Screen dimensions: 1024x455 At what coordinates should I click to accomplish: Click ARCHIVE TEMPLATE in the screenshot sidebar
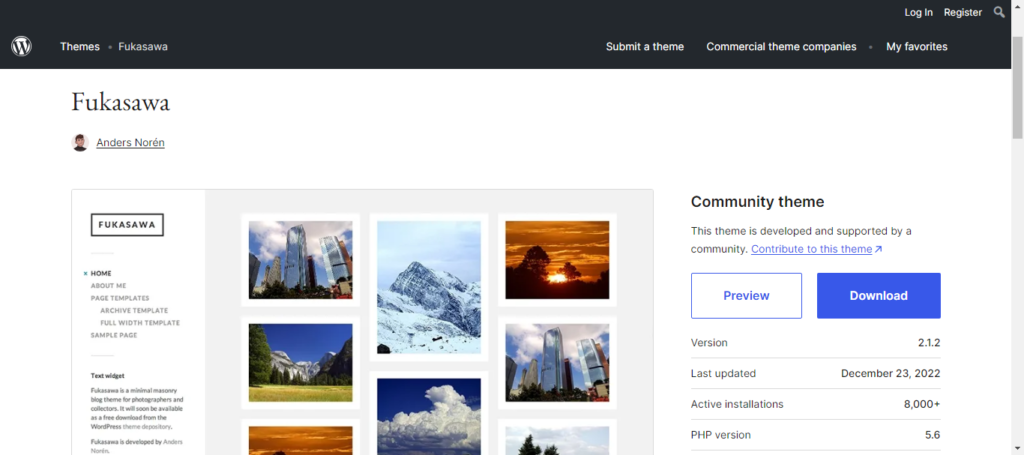pyautogui.click(x=134, y=311)
